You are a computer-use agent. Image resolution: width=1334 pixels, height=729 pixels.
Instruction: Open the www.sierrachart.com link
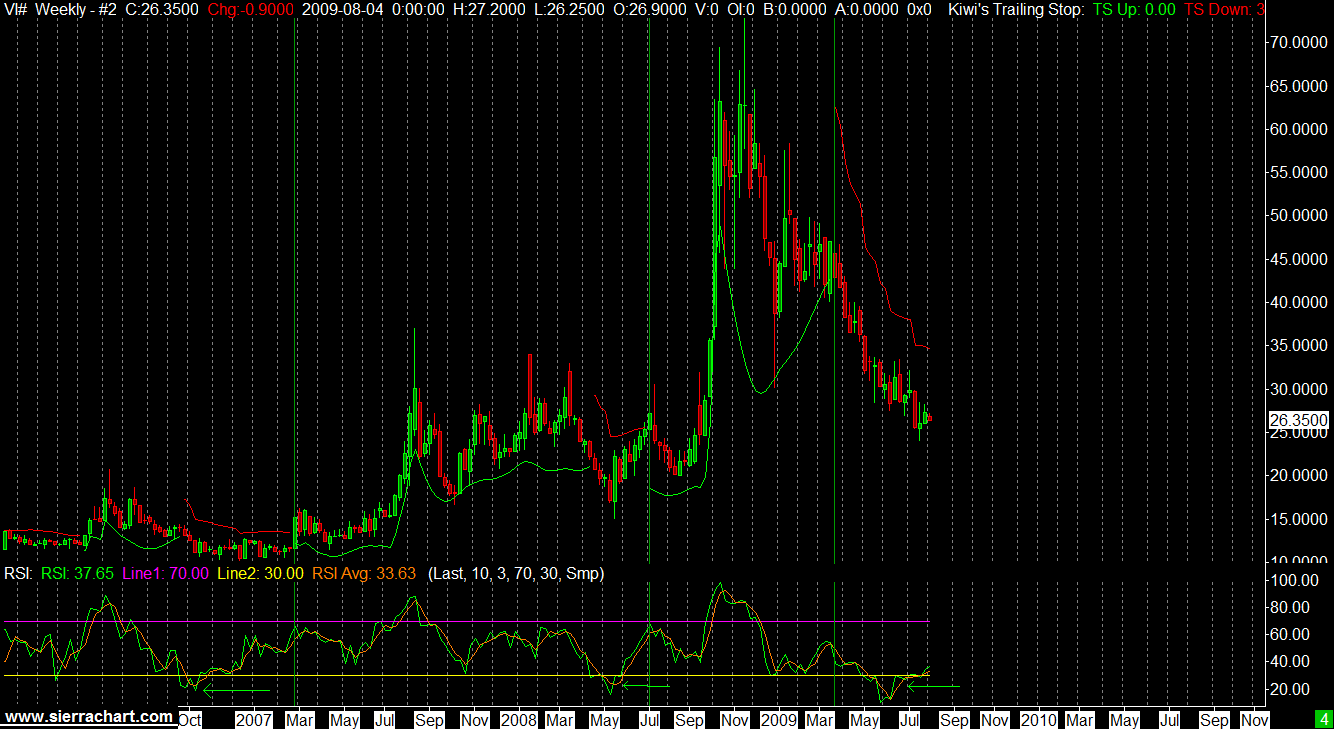tap(88, 717)
